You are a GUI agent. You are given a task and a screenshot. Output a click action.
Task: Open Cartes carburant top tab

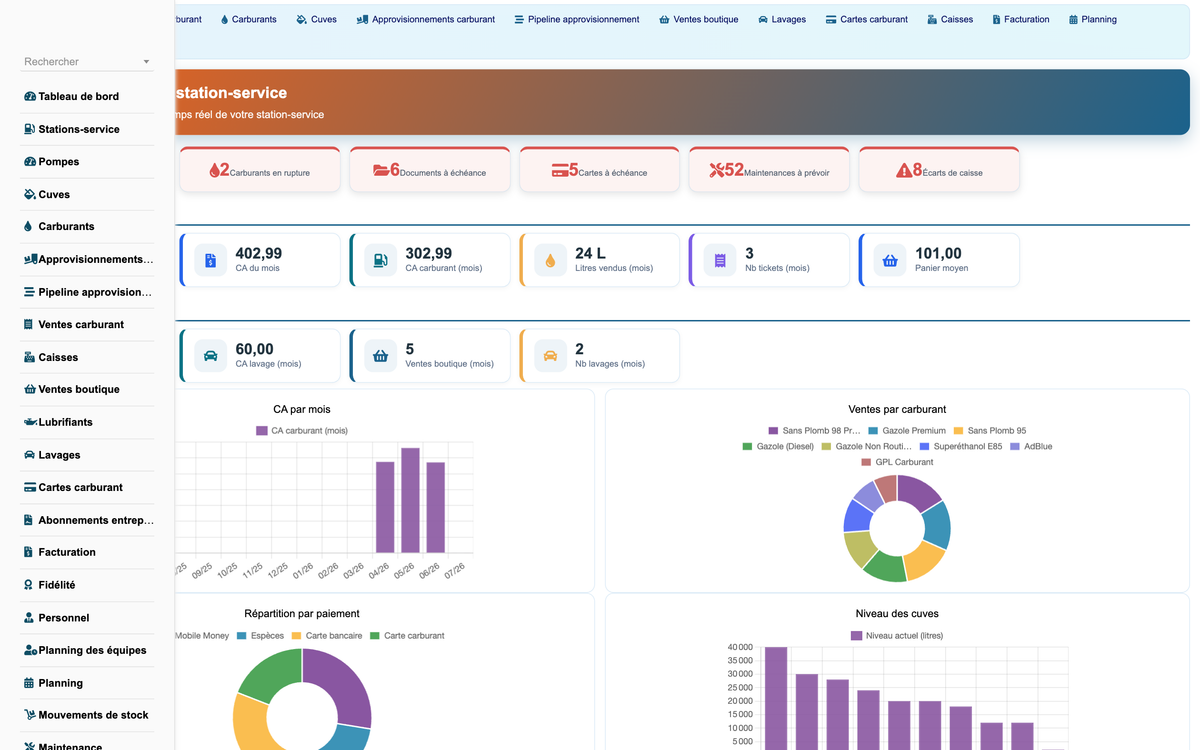tap(867, 19)
